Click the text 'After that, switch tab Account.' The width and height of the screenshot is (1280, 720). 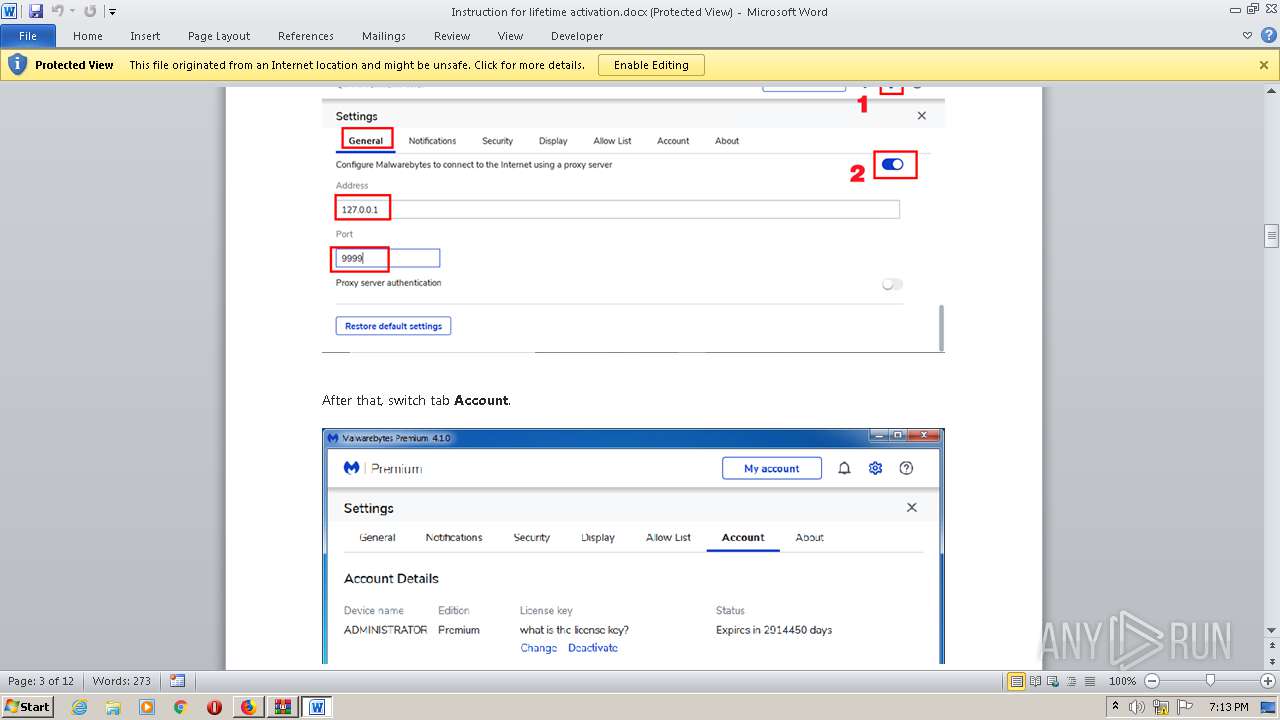pyautogui.click(x=416, y=400)
